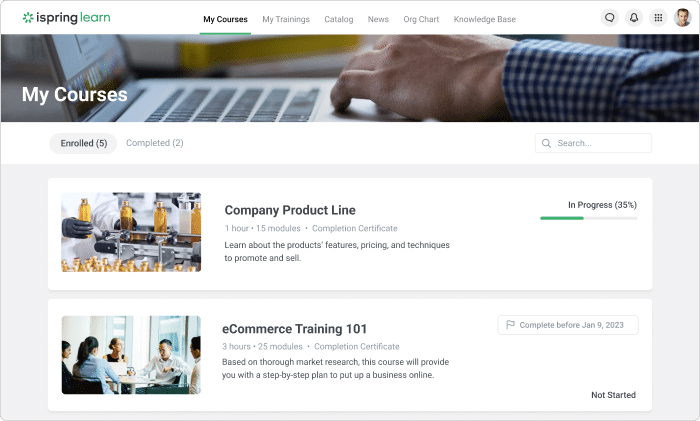Open the eCommerce Training 101 course title

(294, 329)
